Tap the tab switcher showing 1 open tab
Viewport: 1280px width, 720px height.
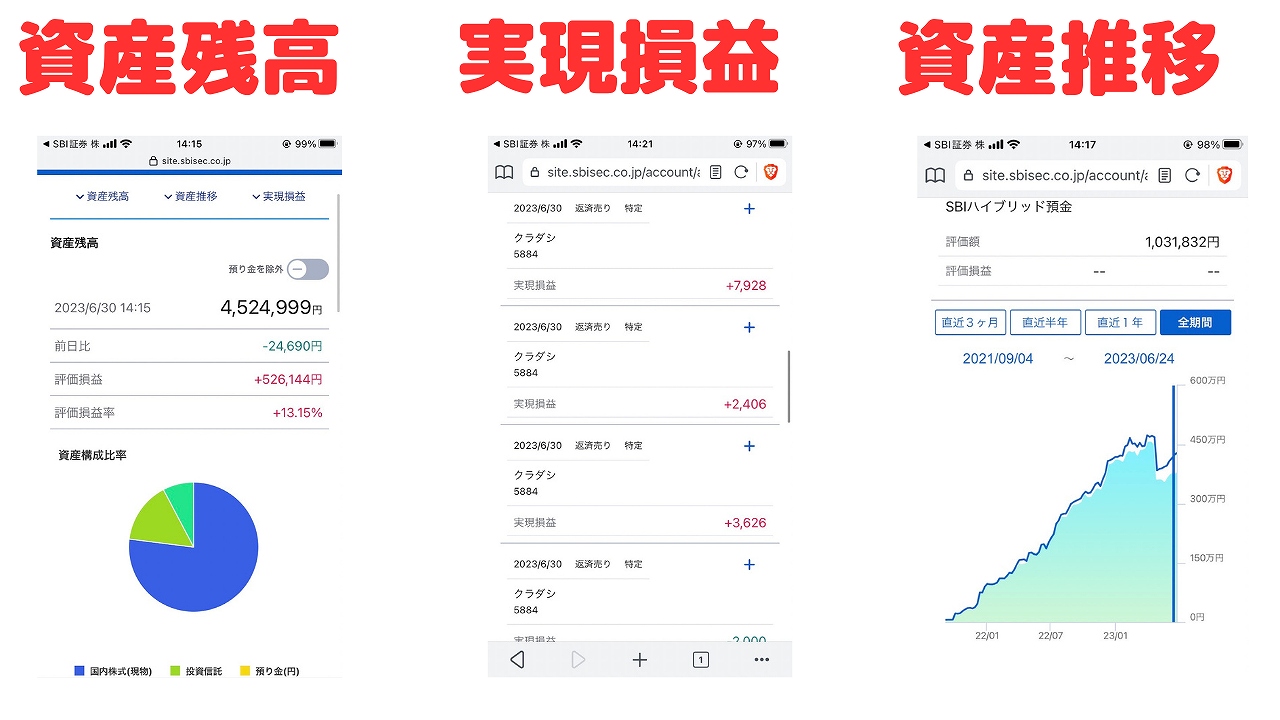click(x=701, y=659)
